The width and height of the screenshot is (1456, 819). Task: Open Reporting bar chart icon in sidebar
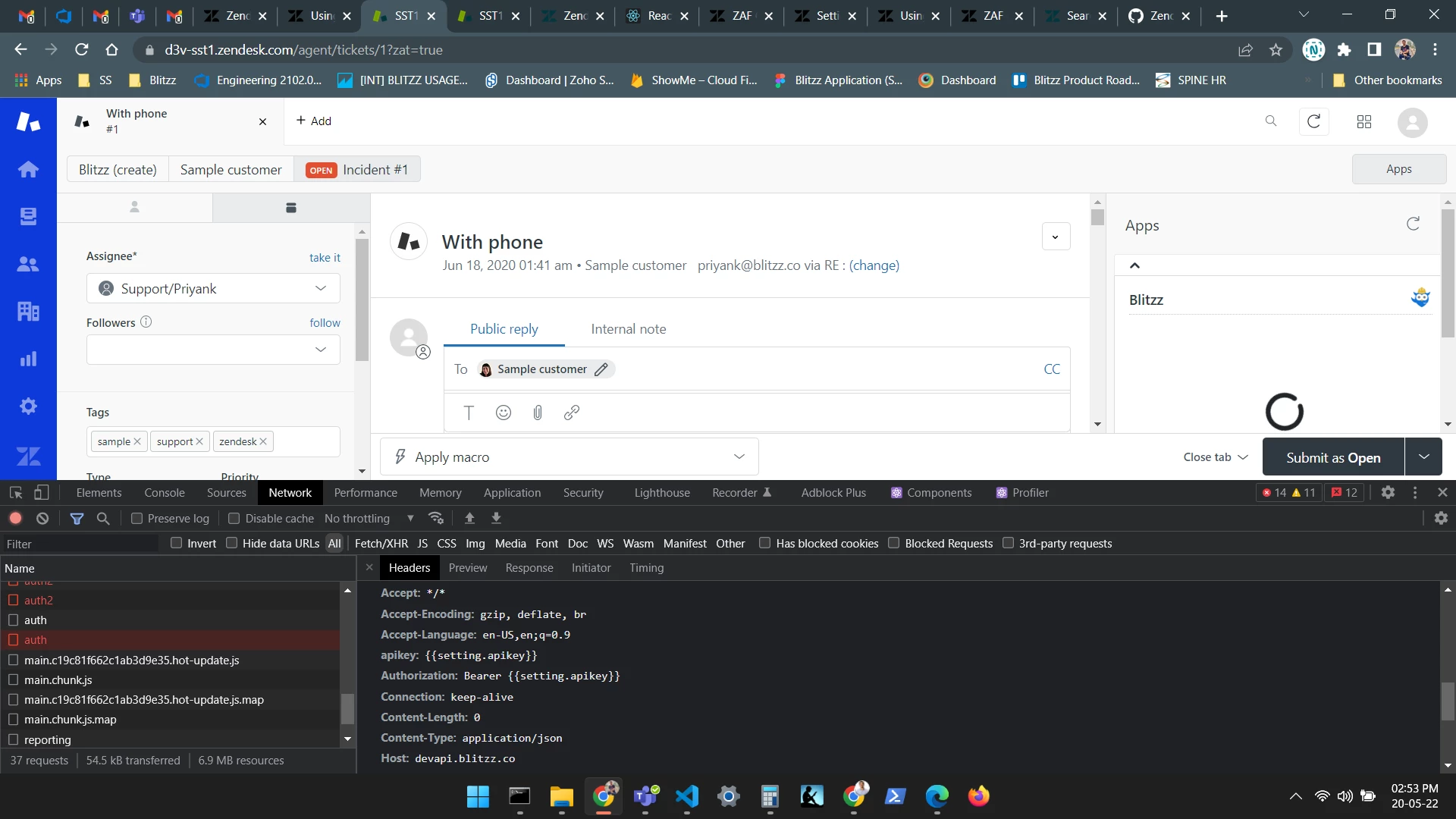pos(28,359)
